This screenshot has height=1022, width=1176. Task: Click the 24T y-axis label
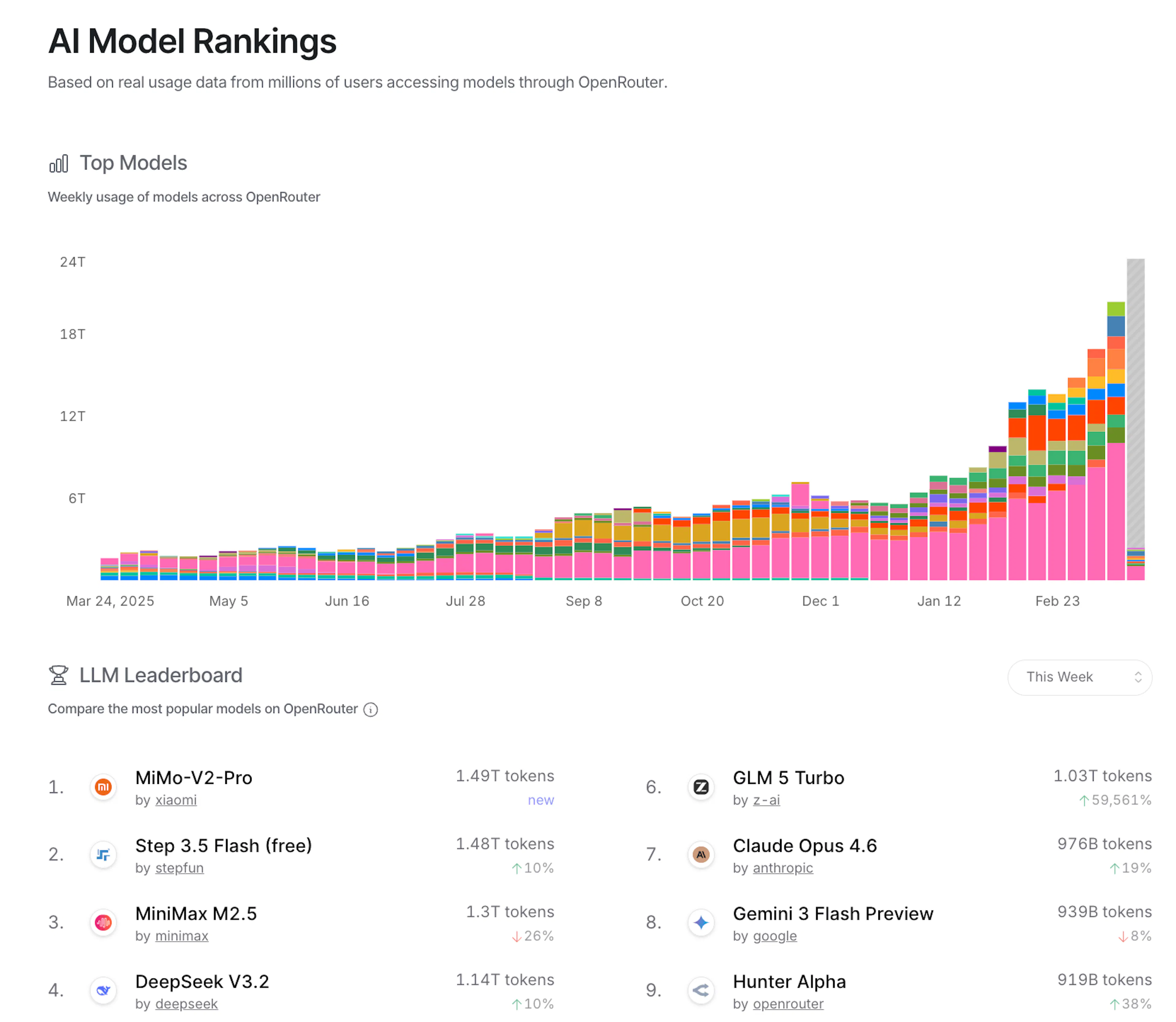coord(73,262)
